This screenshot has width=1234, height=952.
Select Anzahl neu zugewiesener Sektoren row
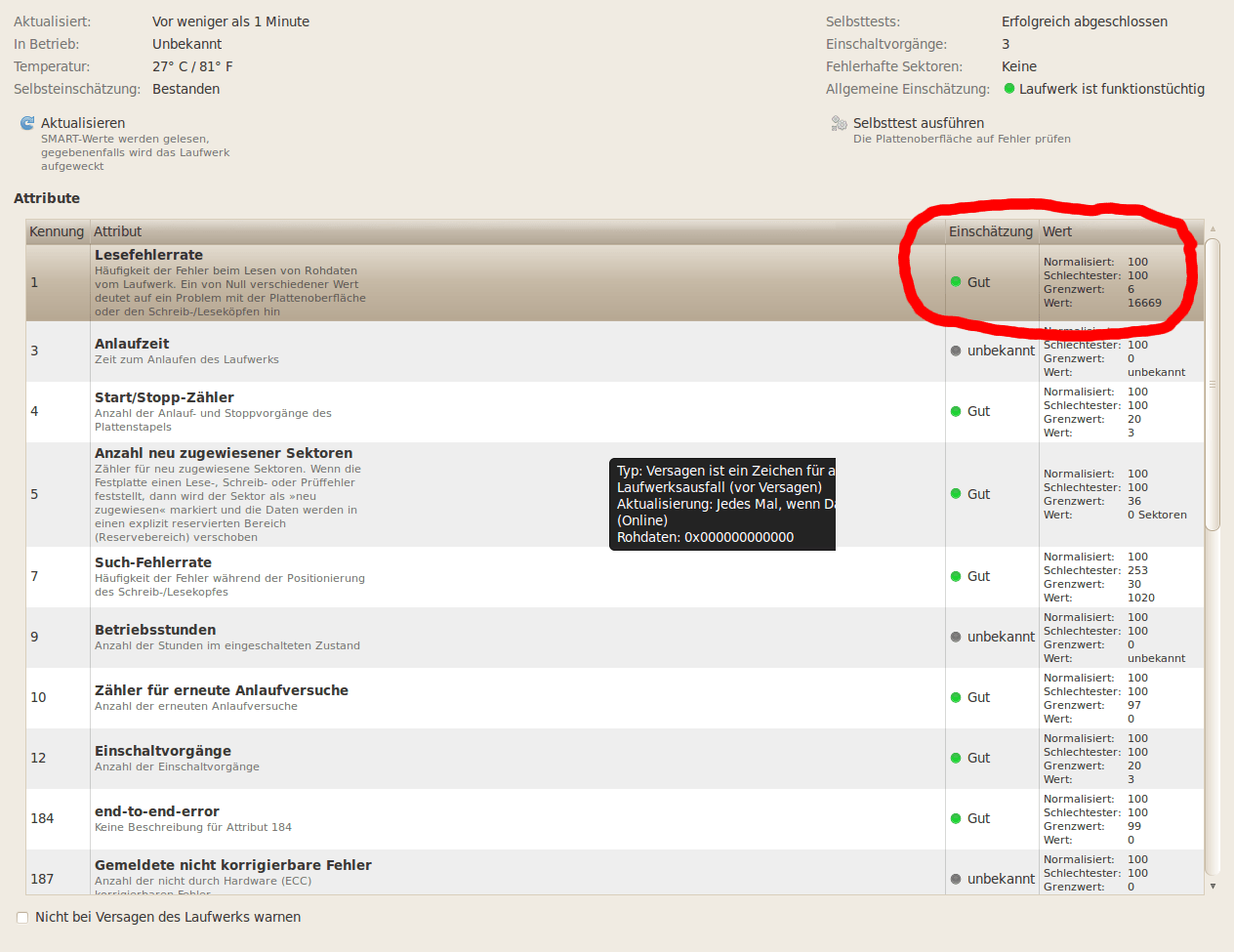615,494
